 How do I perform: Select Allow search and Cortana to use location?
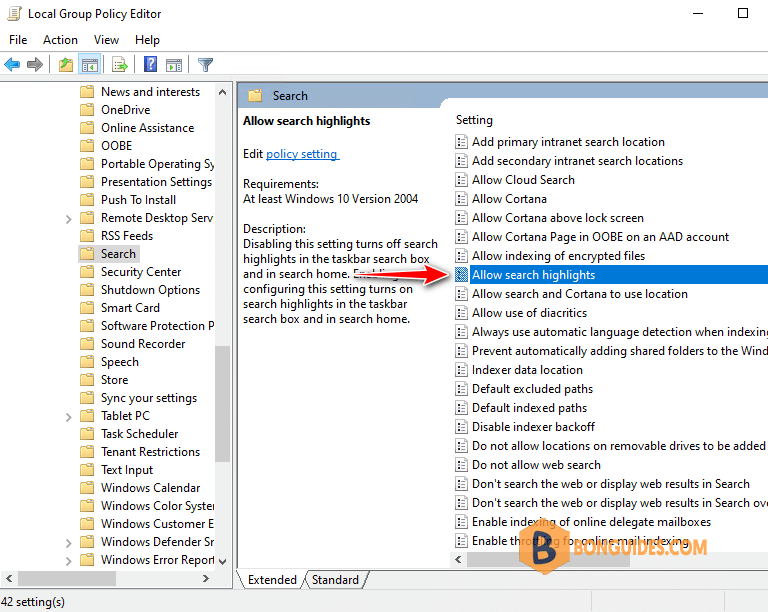point(579,294)
